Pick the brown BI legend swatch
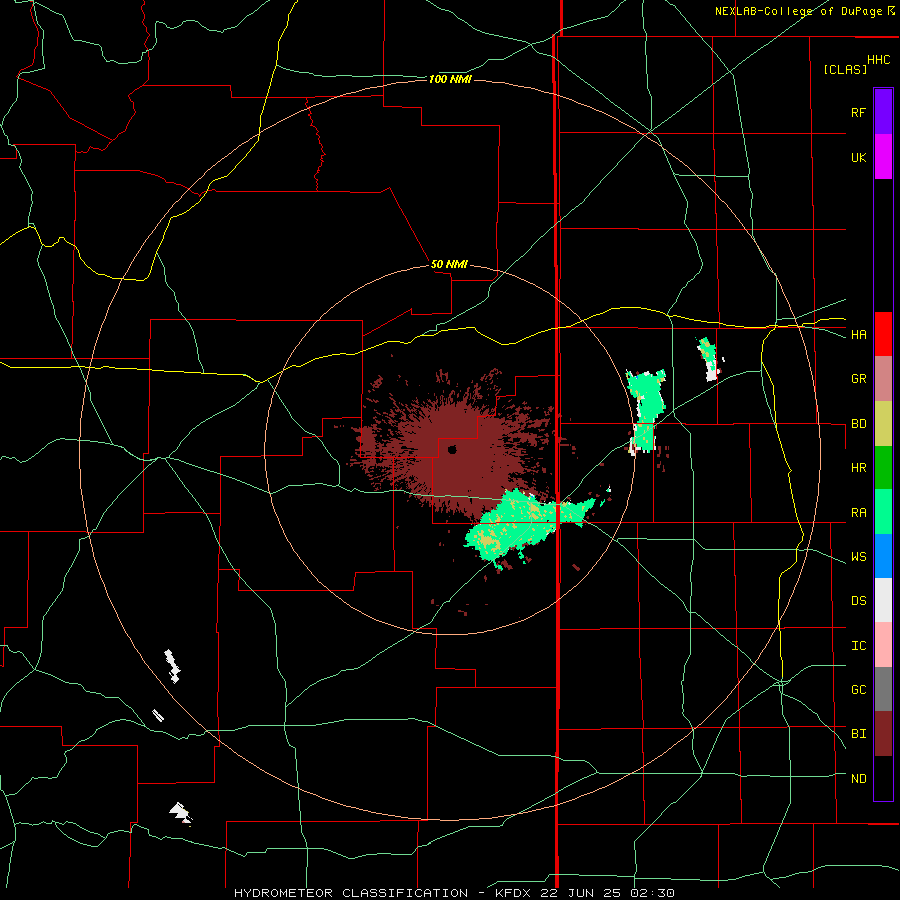900x900 pixels. [883, 734]
